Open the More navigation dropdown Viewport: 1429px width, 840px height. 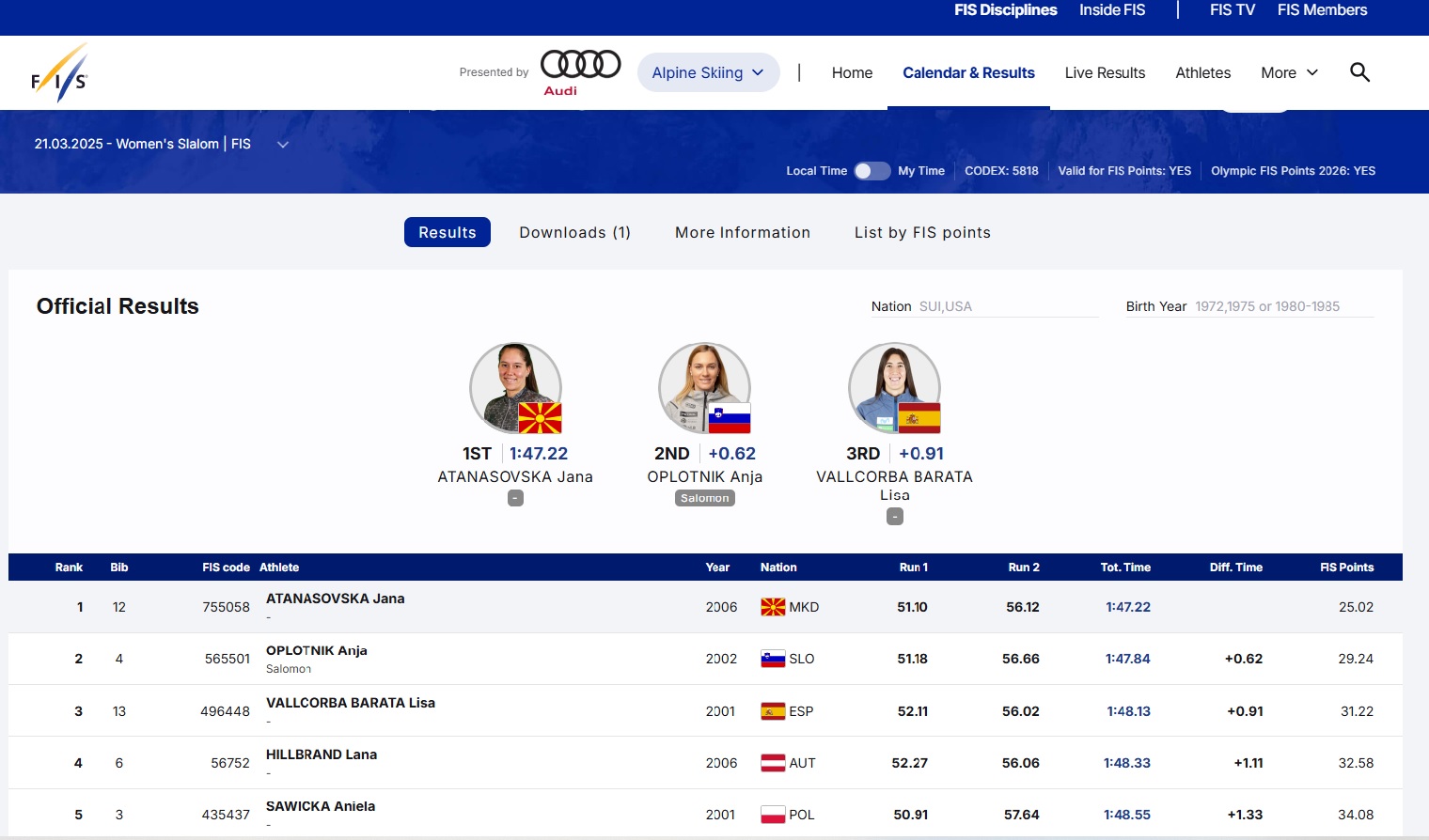click(1289, 72)
